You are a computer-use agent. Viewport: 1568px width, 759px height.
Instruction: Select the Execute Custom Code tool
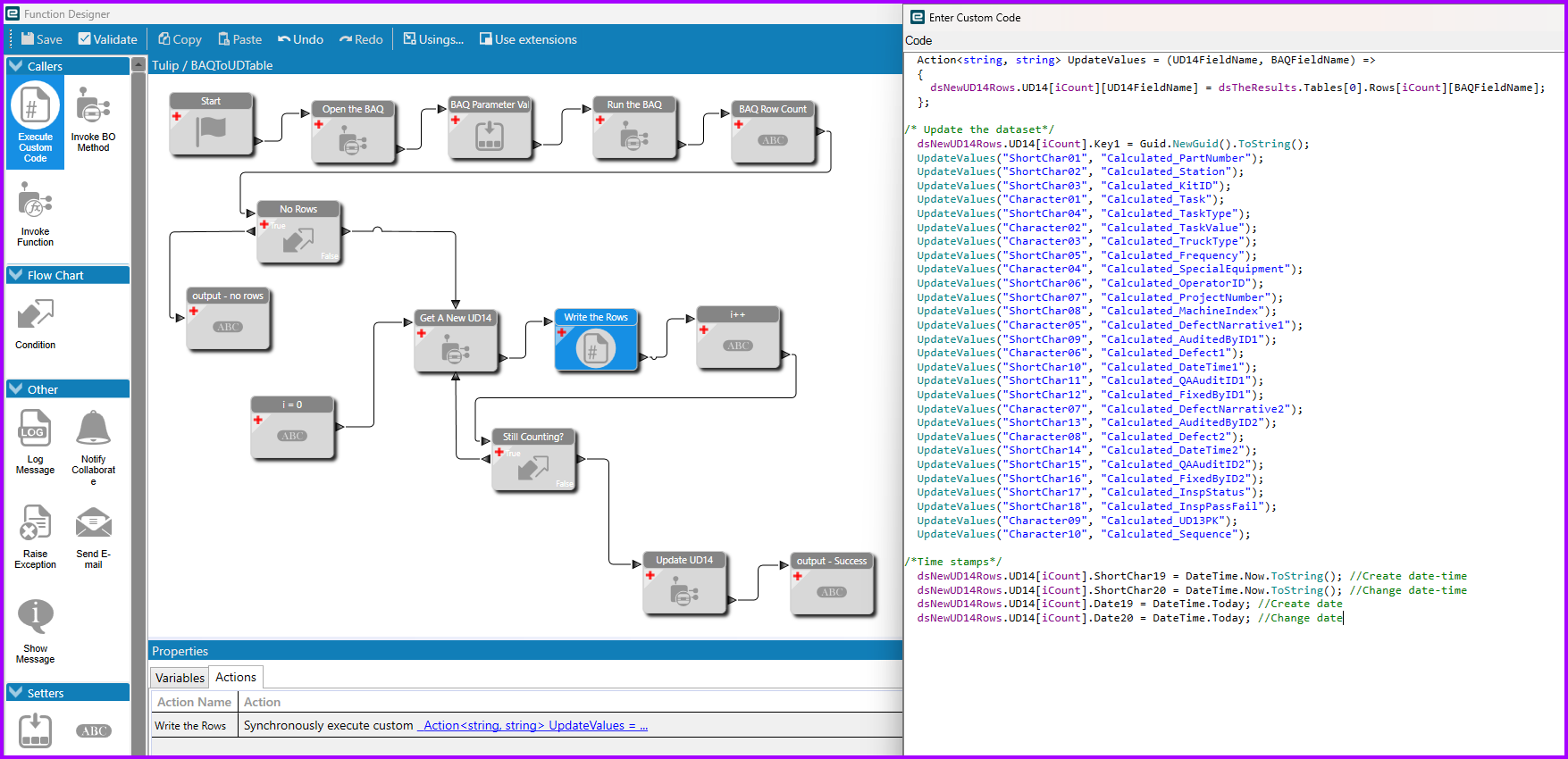(x=35, y=121)
